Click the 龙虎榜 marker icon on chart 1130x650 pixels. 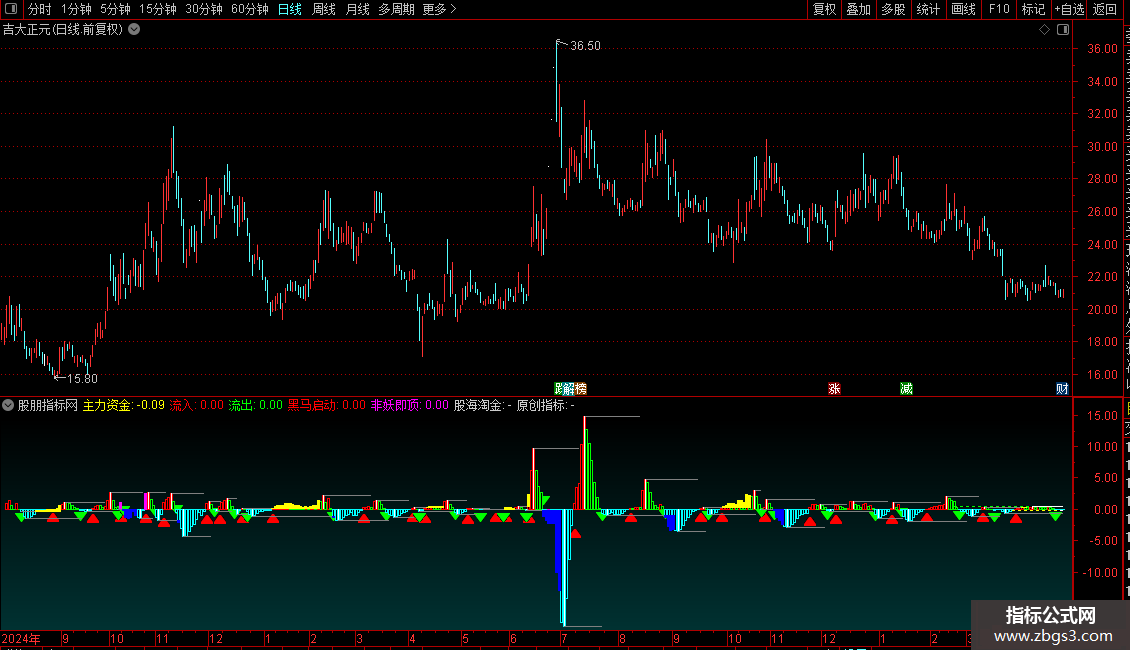(x=570, y=389)
